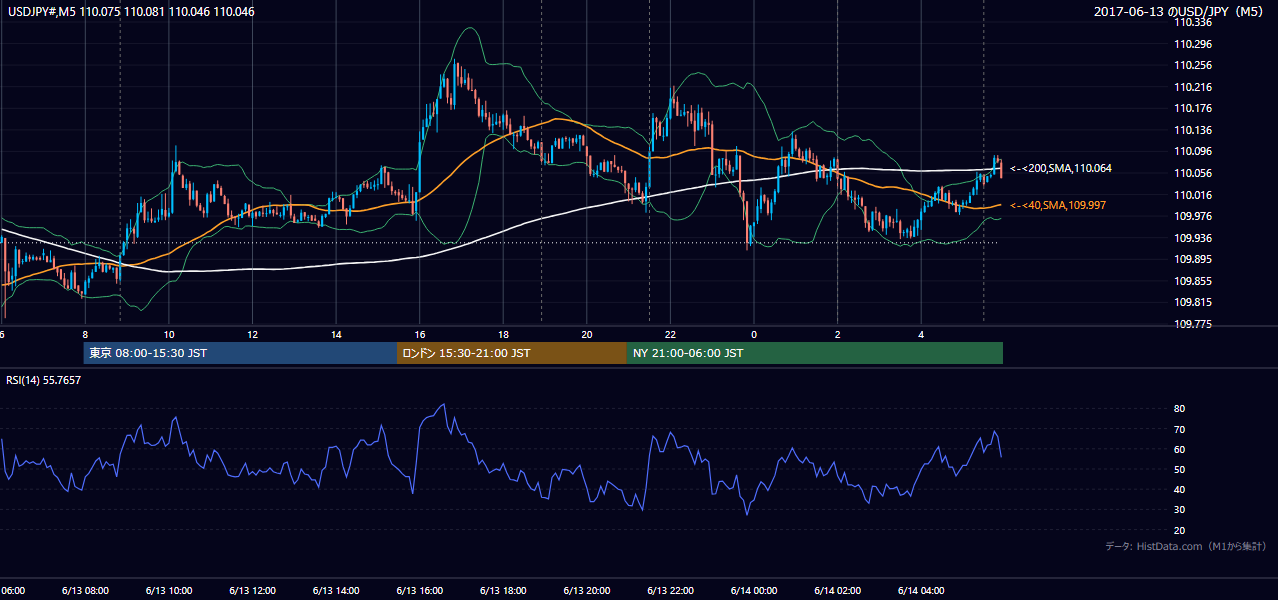The height and width of the screenshot is (600, 1278).
Task: Click the 6/13 18:00 time axis label
Action: (503, 590)
